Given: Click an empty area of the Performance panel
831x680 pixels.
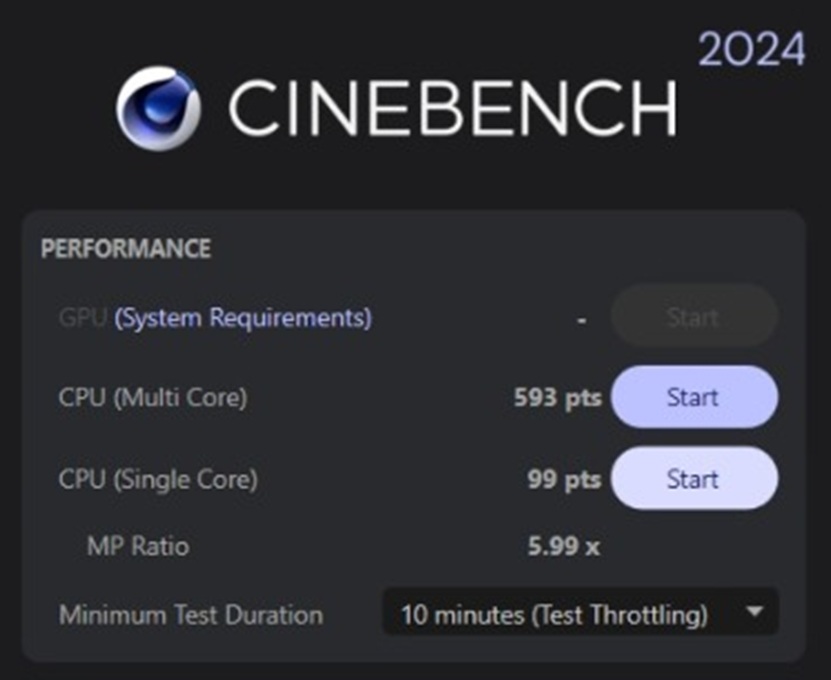Looking at the screenshot, I should (424, 249).
